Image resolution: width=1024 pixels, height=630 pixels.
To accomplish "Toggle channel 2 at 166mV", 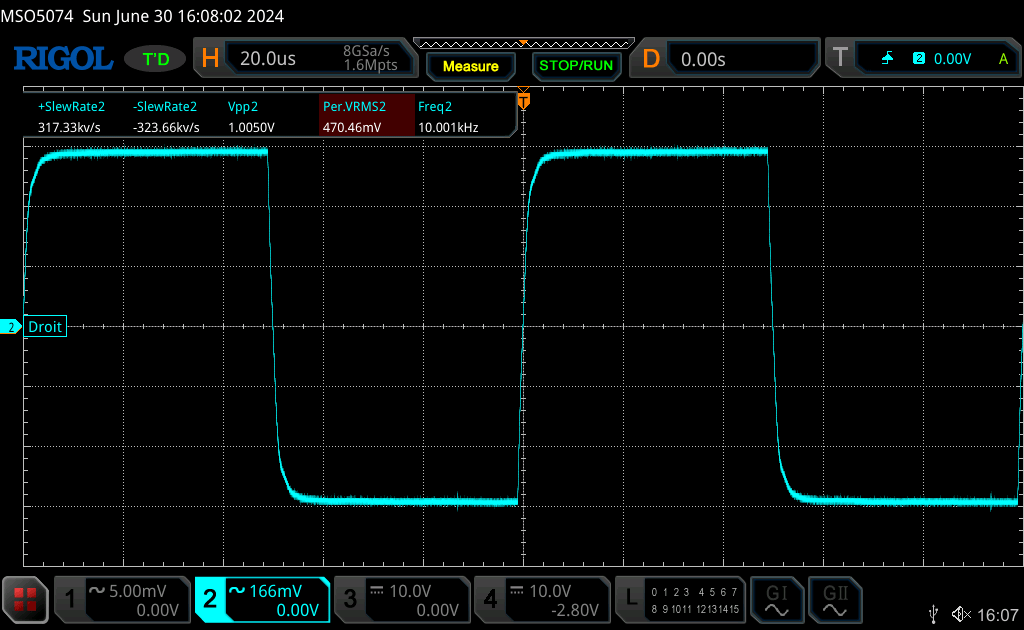I will (263, 600).
